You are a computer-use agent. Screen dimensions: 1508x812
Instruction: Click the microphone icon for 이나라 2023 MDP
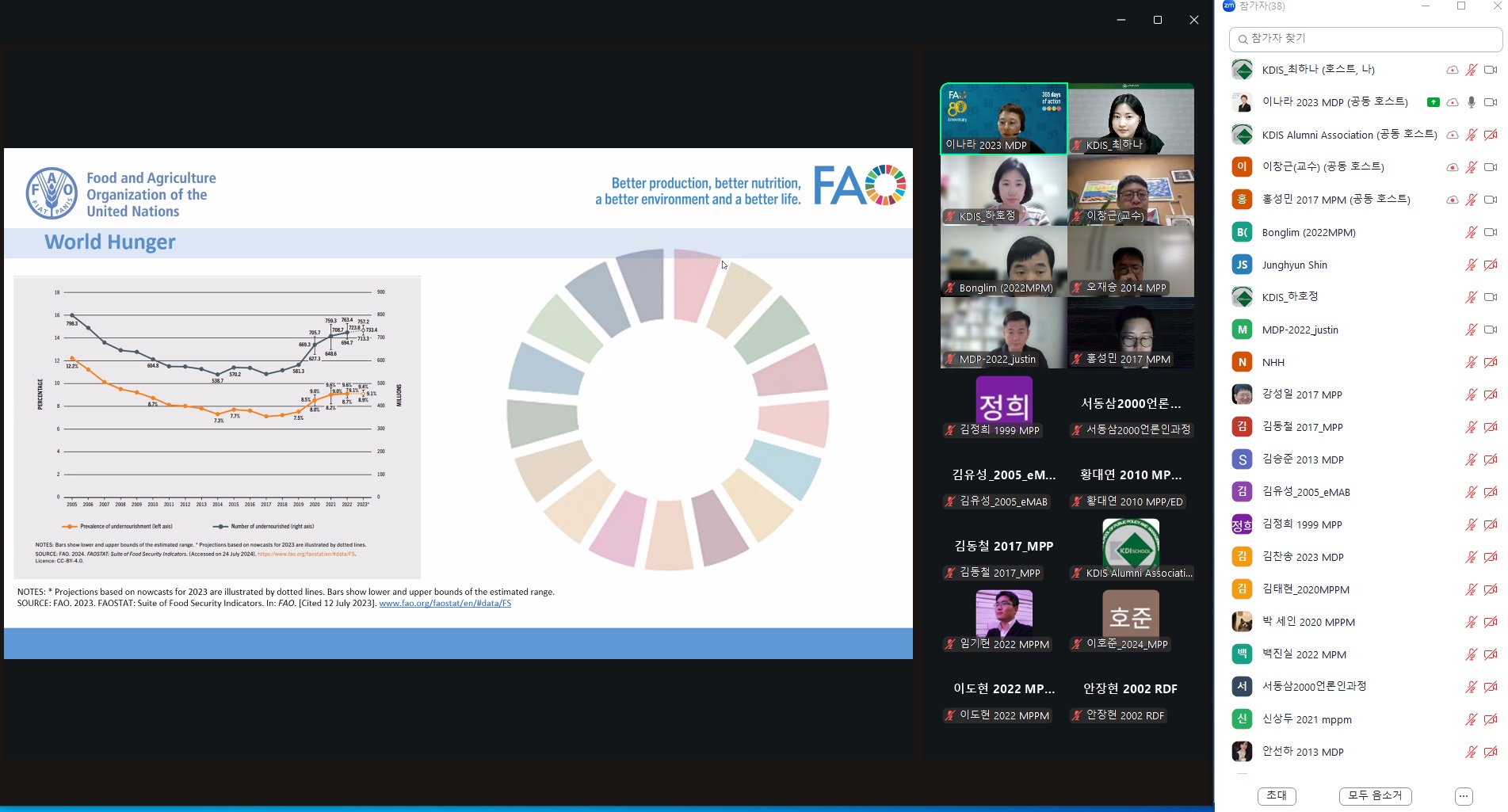pos(1471,102)
